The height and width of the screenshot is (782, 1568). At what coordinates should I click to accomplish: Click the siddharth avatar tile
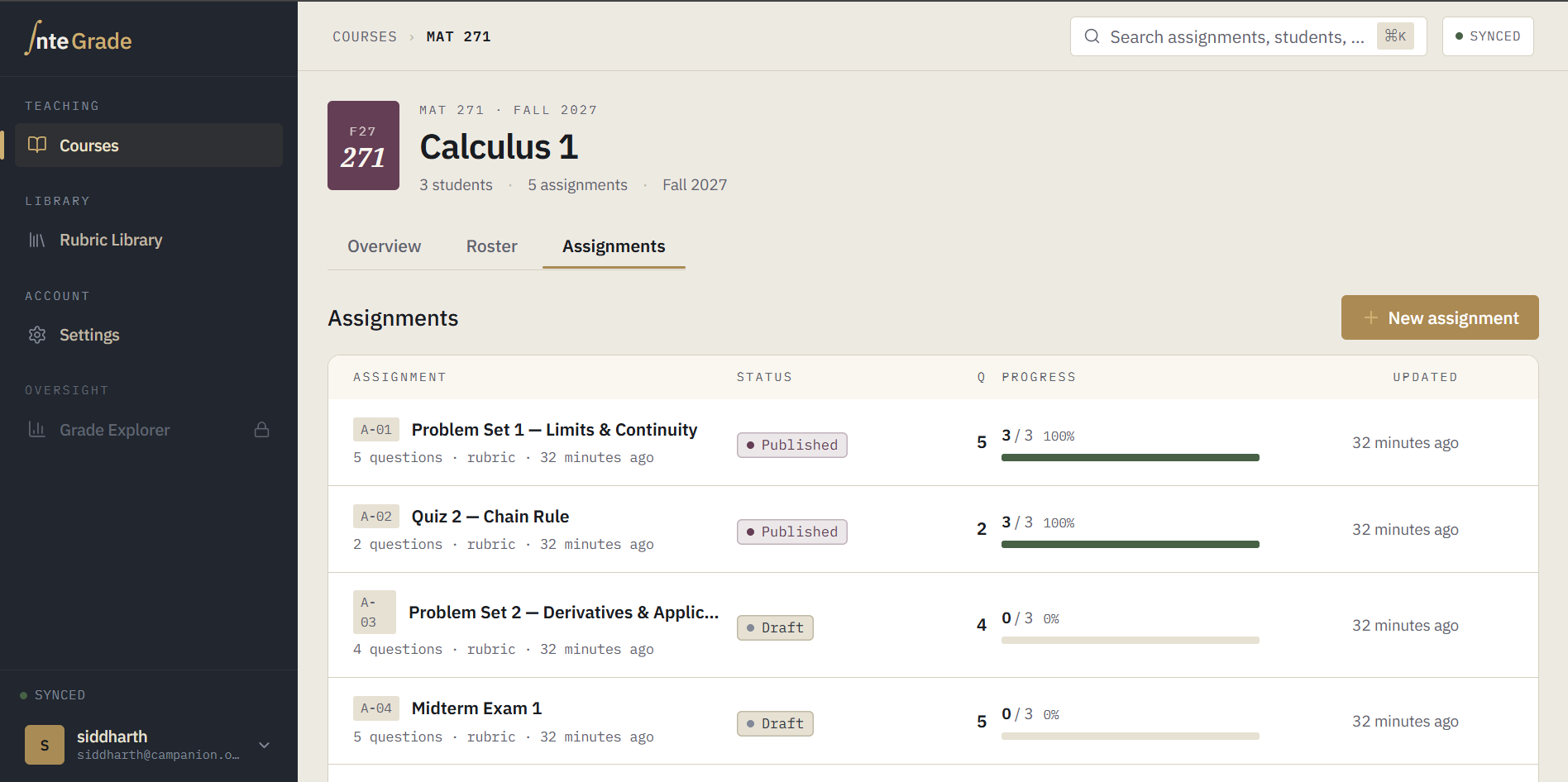[x=45, y=745]
